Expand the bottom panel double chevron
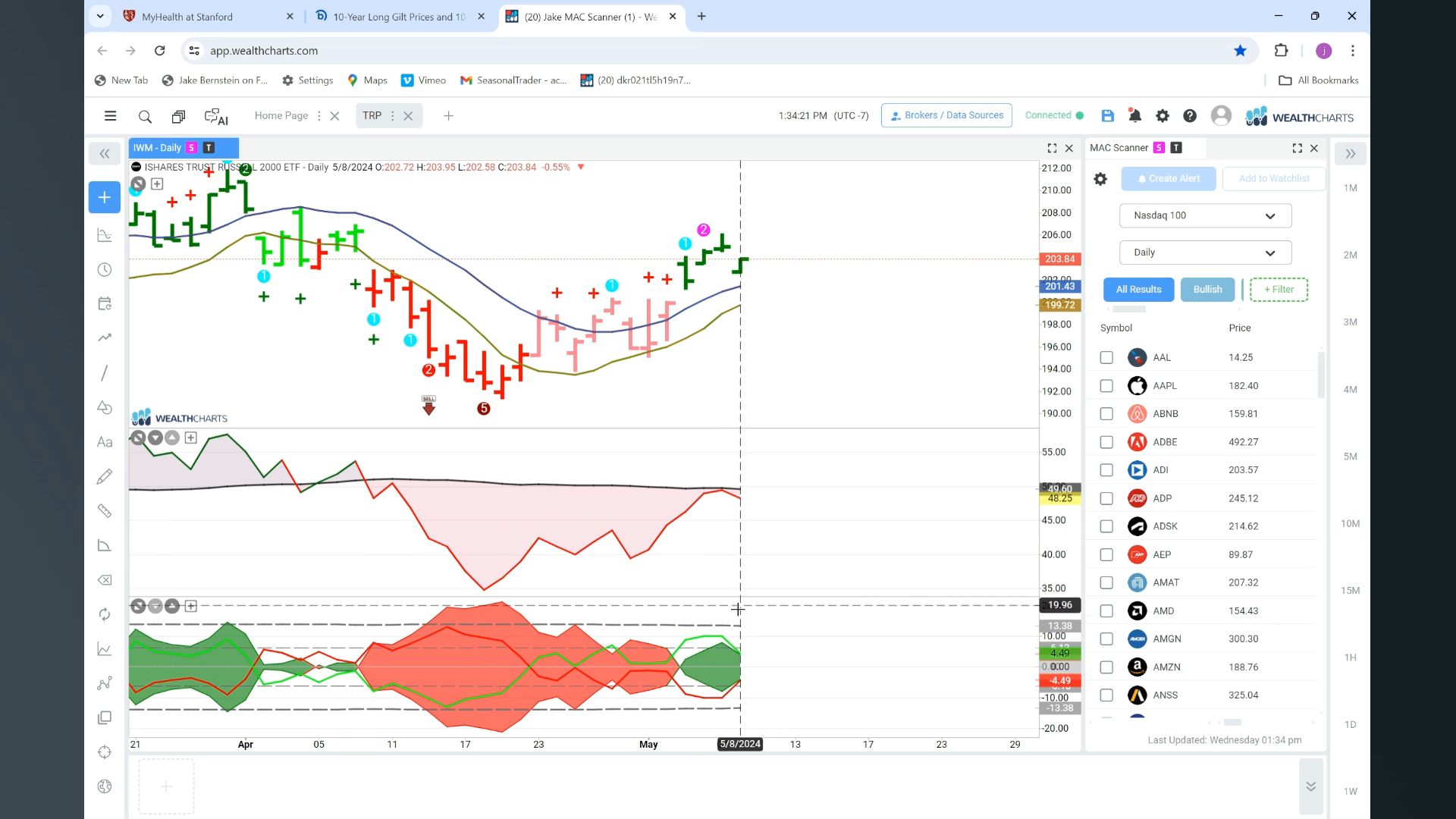 (1310, 786)
